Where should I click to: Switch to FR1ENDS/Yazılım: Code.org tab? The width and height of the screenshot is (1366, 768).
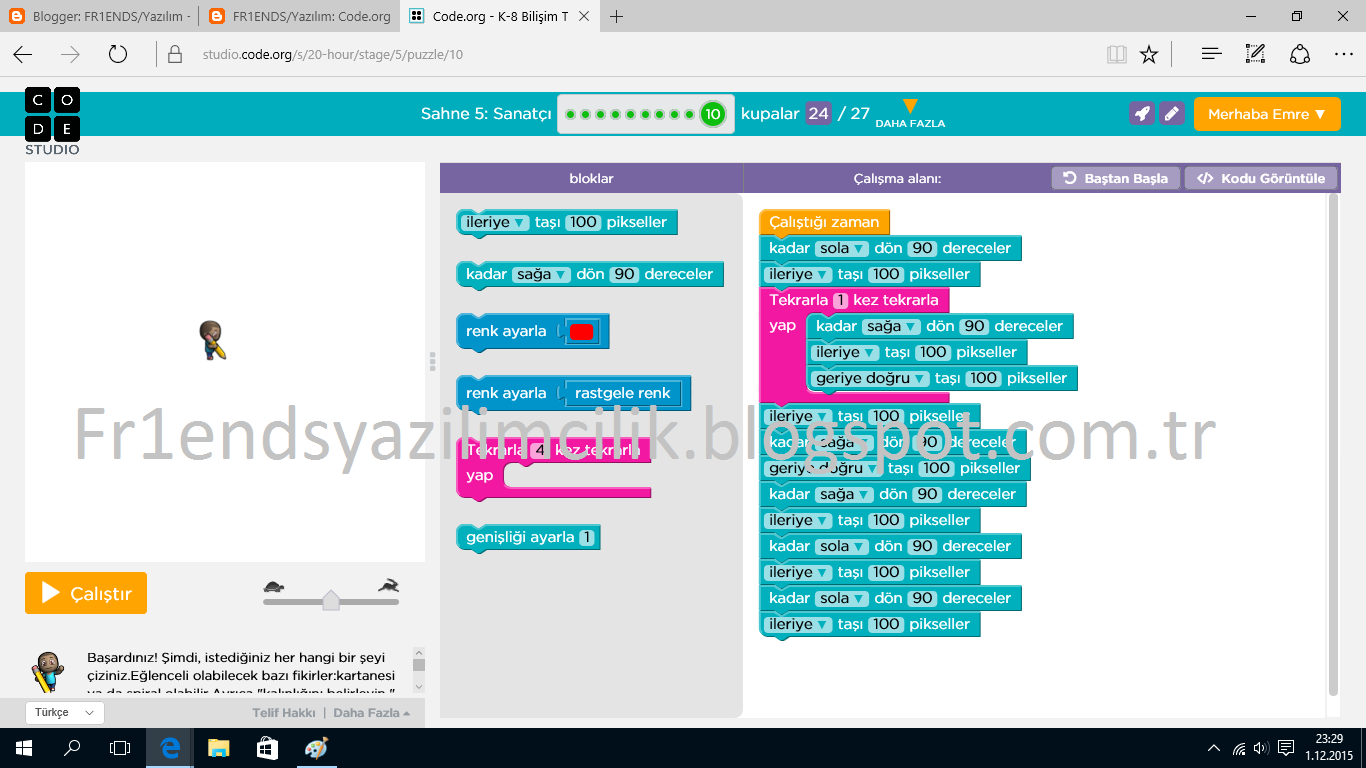pyautogui.click(x=299, y=16)
